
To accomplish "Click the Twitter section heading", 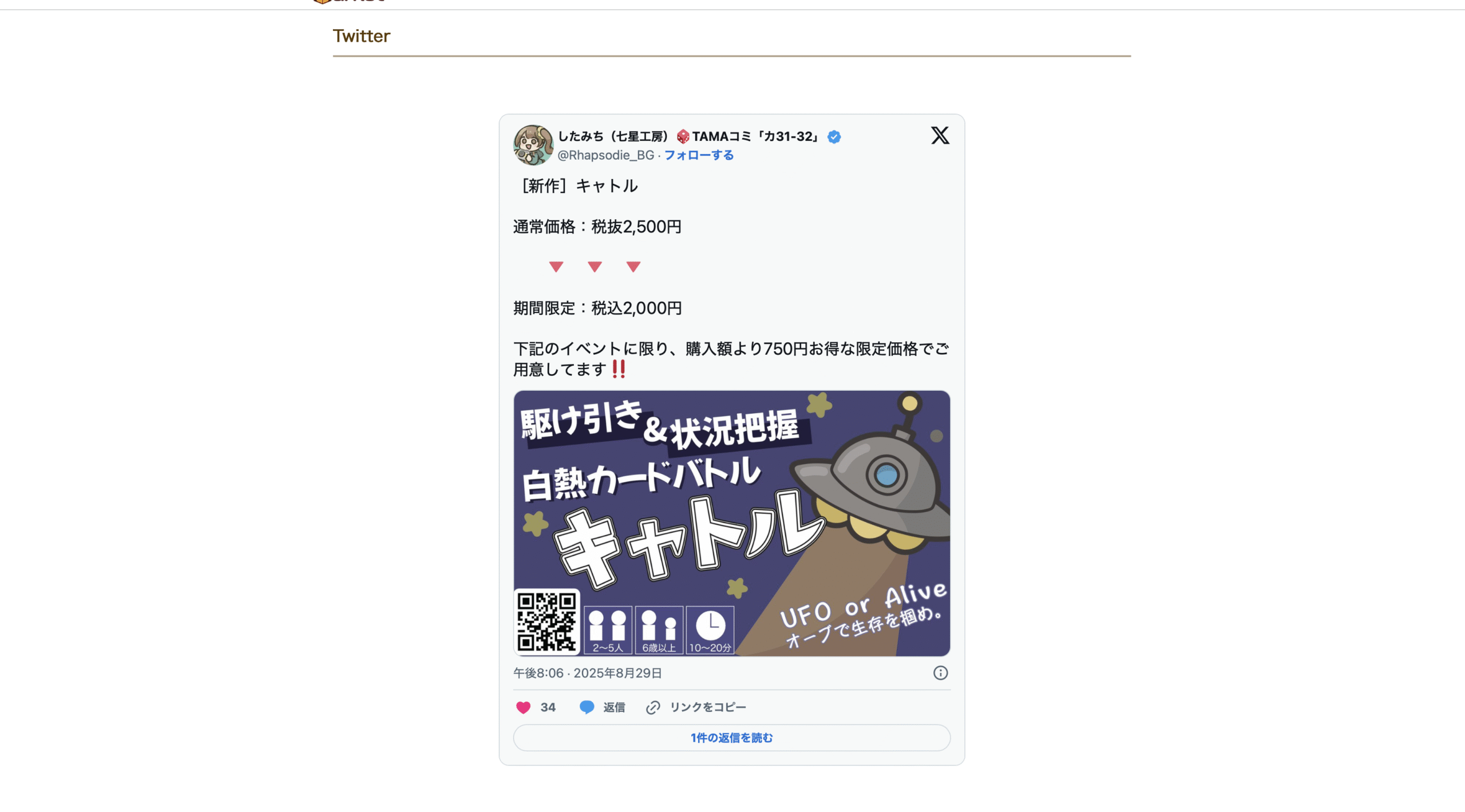I will coord(362,36).
